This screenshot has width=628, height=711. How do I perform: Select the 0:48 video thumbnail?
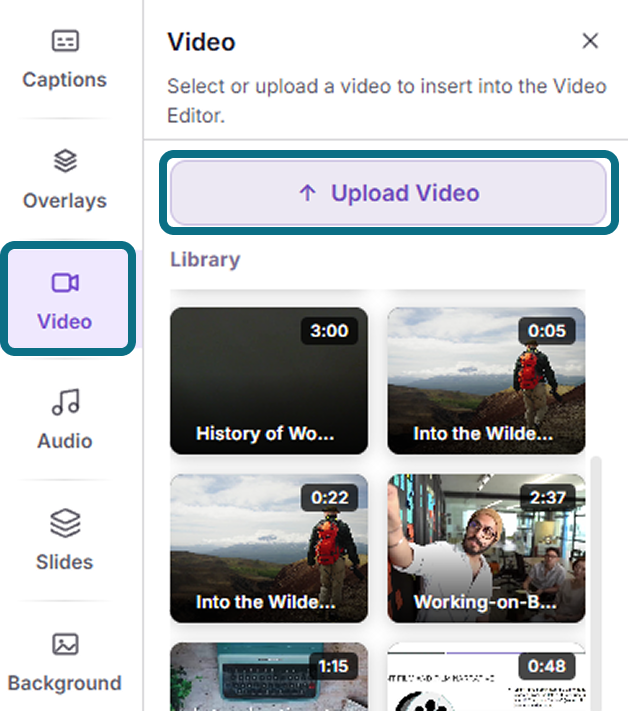tap(486, 677)
